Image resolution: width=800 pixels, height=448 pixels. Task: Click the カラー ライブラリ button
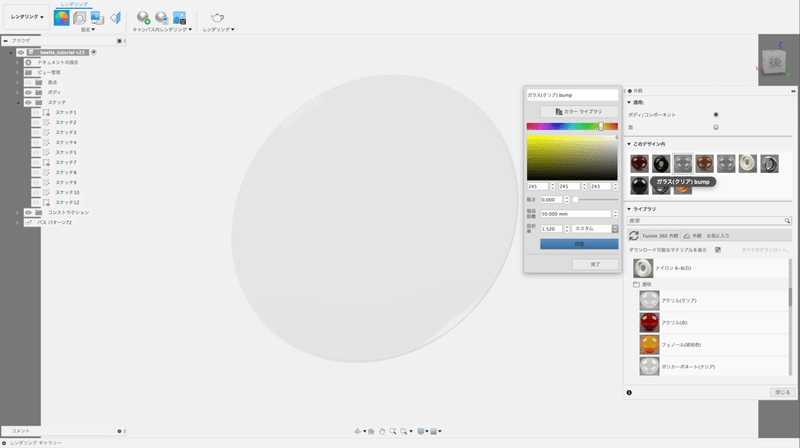(x=579, y=112)
